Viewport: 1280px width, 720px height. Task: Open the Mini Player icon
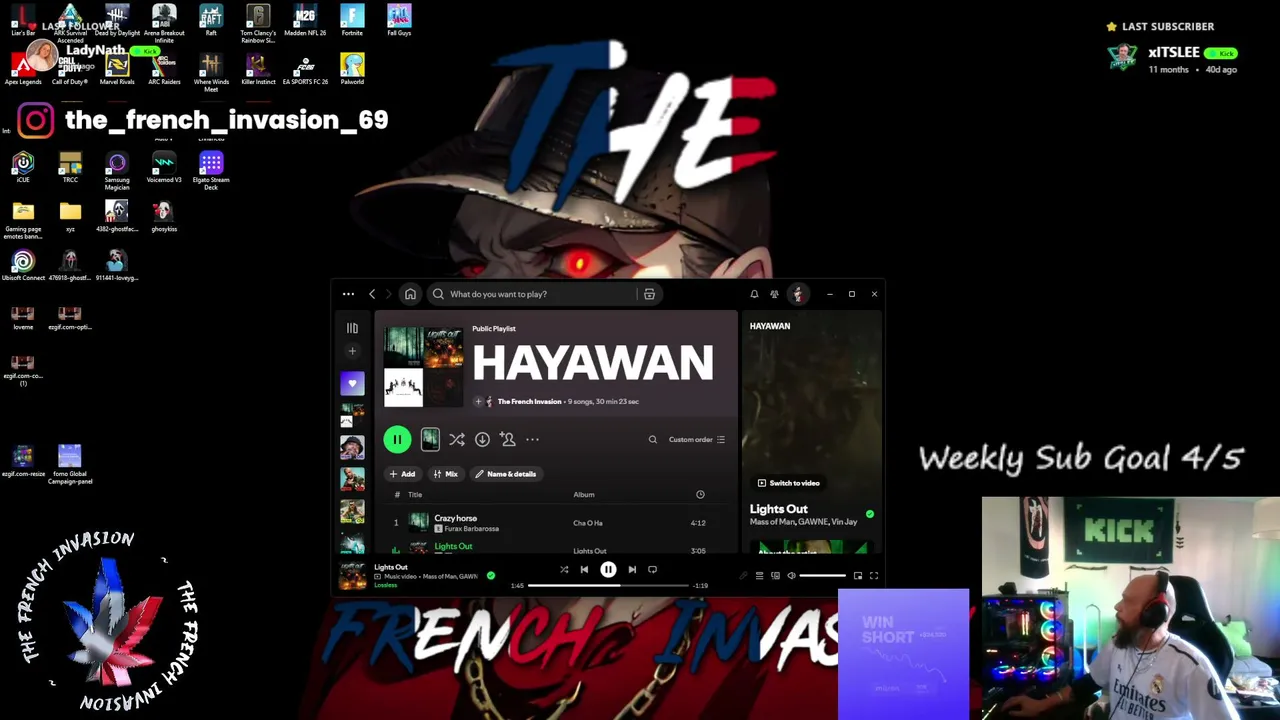click(x=858, y=576)
